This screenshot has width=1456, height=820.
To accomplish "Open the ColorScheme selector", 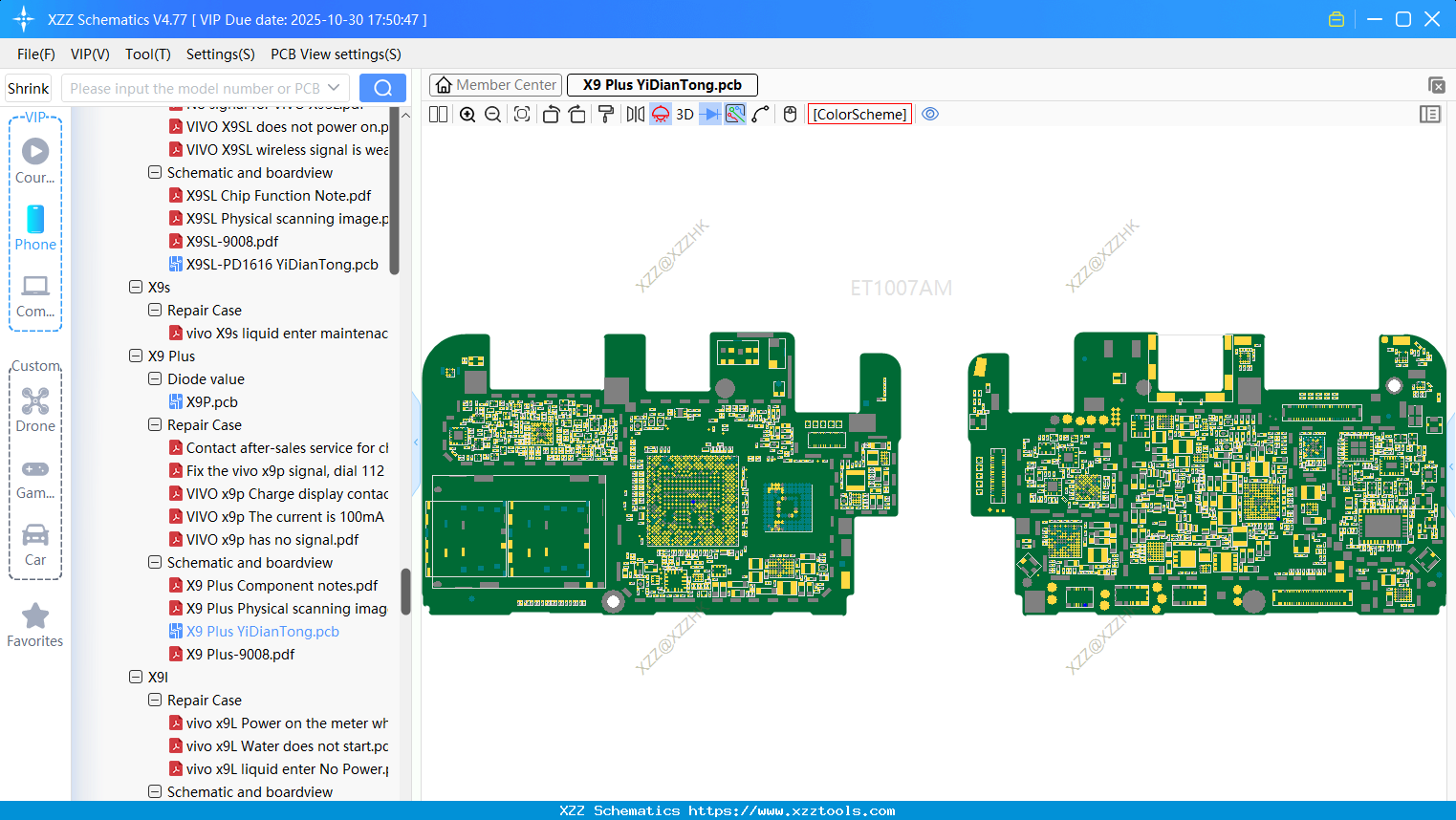I will (859, 115).
